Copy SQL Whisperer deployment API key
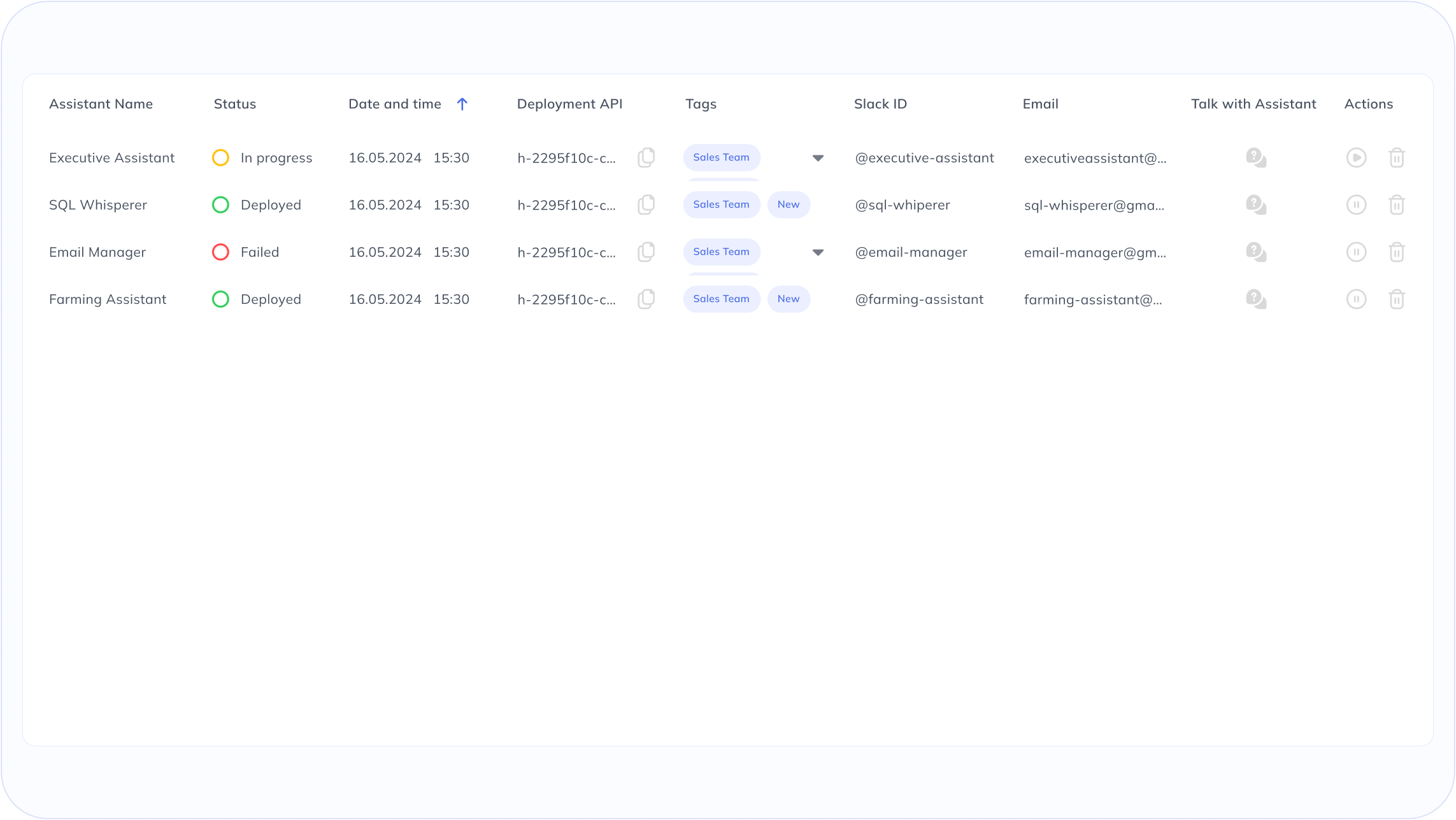The image size is (1456, 820). 646,205
